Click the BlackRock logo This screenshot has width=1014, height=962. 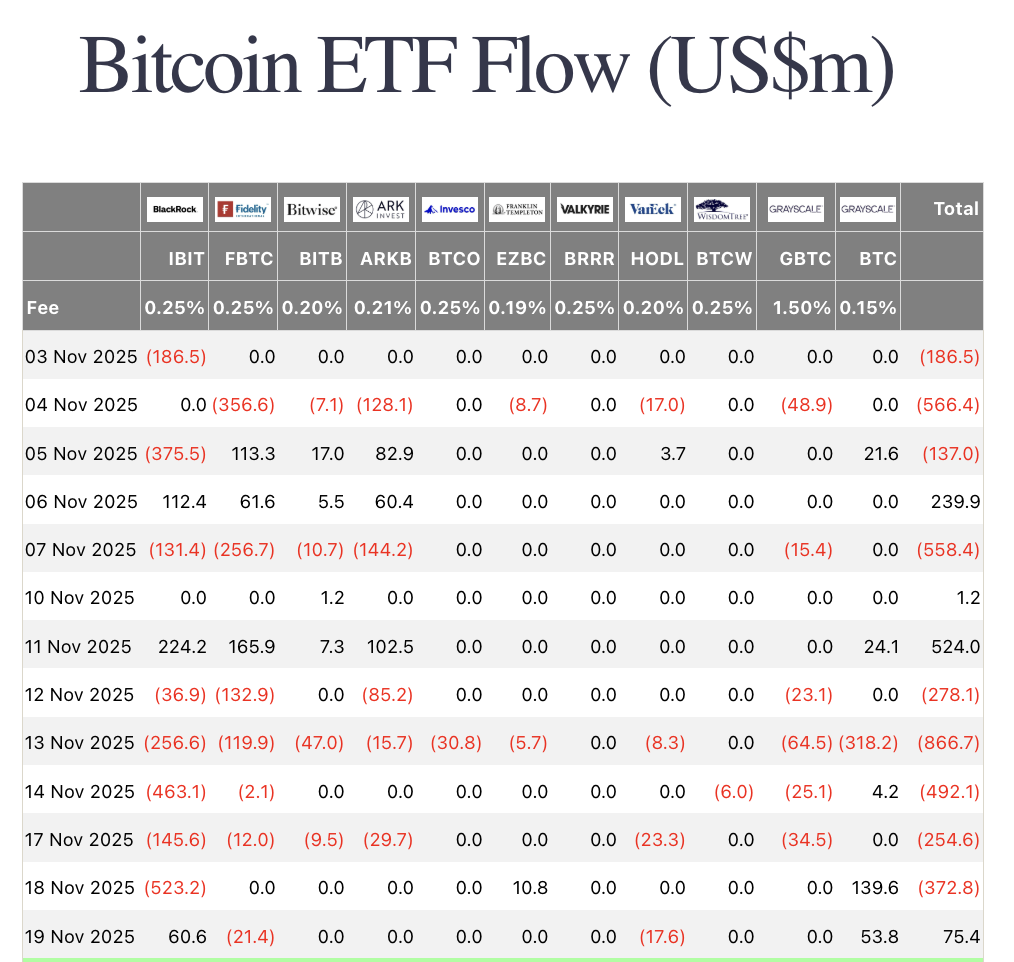[175, 209]
